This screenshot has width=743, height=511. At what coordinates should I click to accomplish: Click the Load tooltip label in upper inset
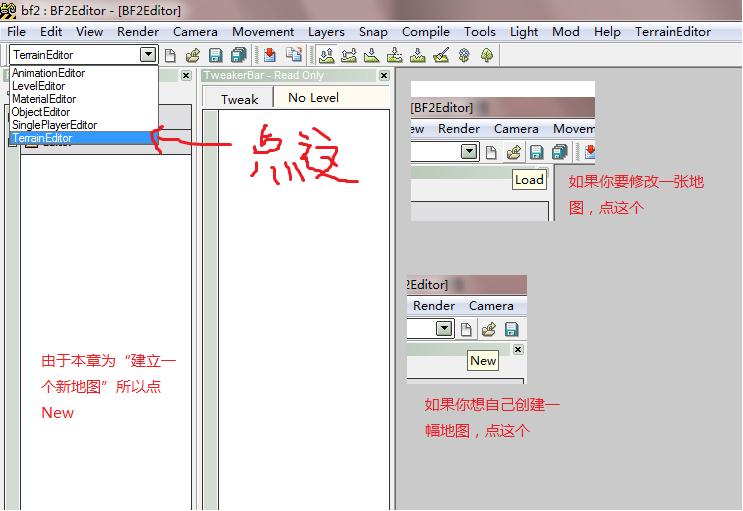529,180
